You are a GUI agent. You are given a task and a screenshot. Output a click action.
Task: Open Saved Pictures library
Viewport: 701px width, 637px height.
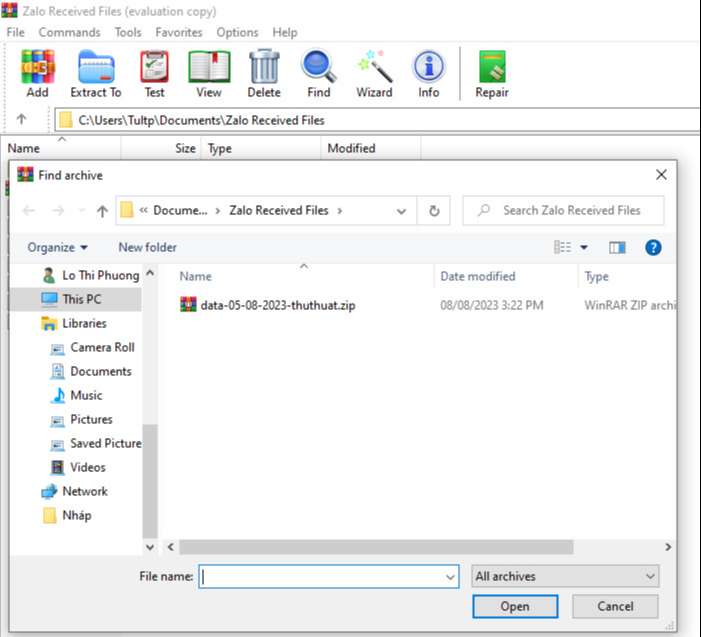(96, 443)
